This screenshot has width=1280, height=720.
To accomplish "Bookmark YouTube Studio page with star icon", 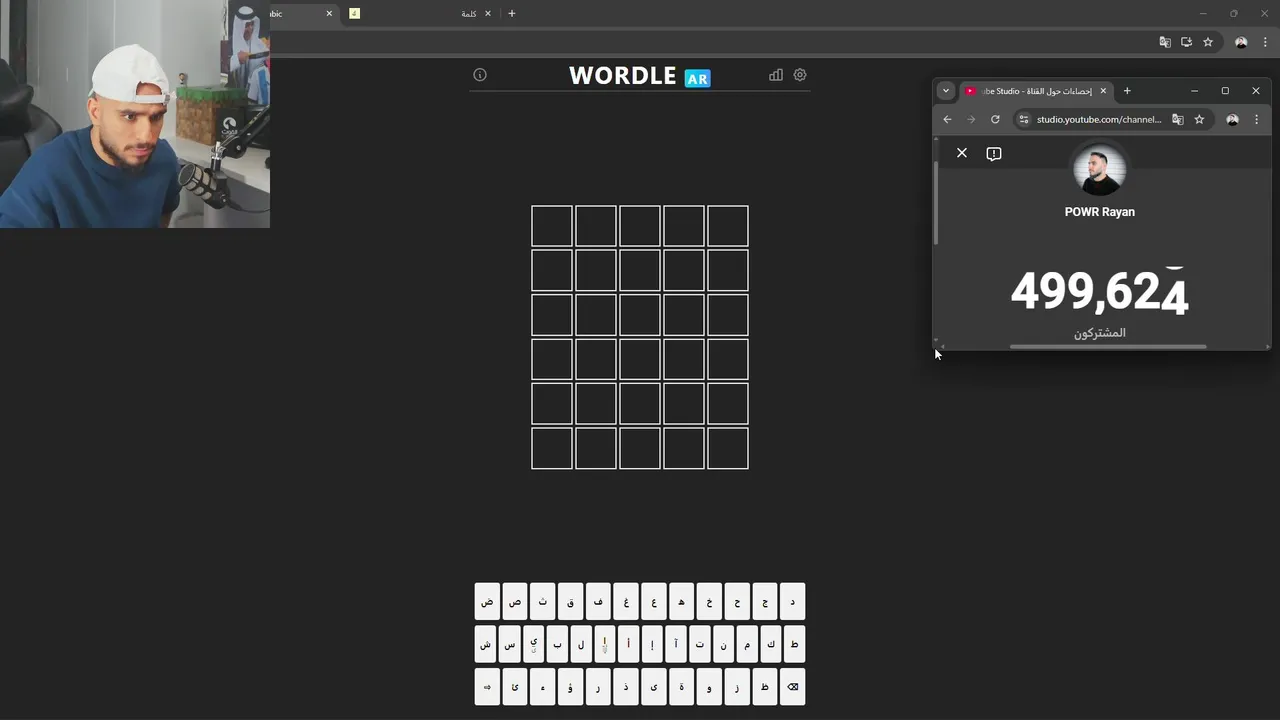I will click(1199, 119).
